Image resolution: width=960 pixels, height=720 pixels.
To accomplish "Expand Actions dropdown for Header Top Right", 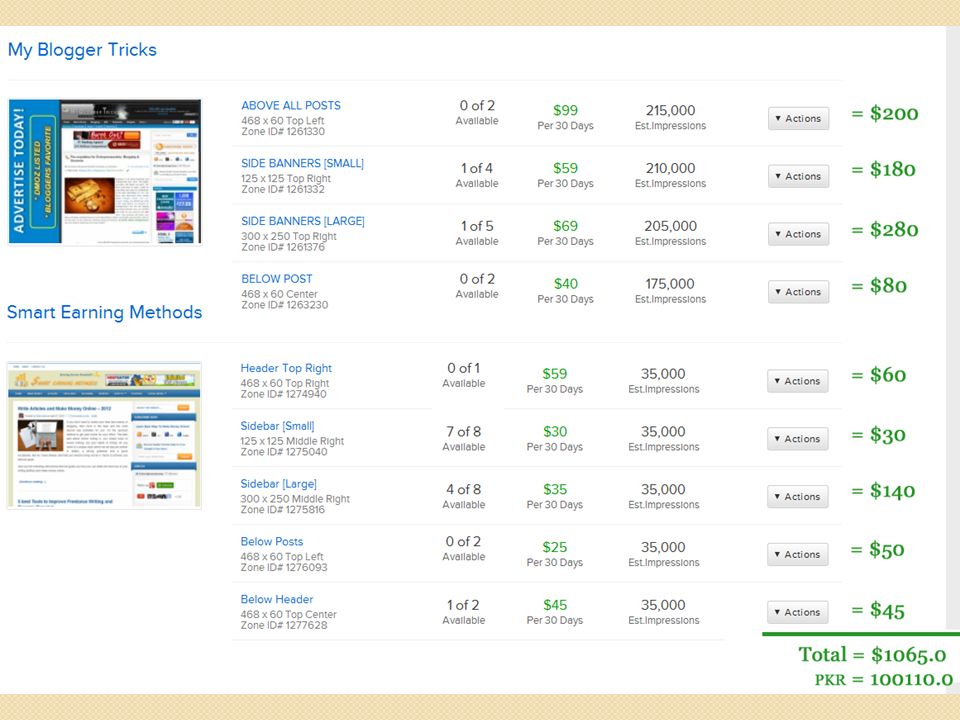I will click(x=797, y=381).
